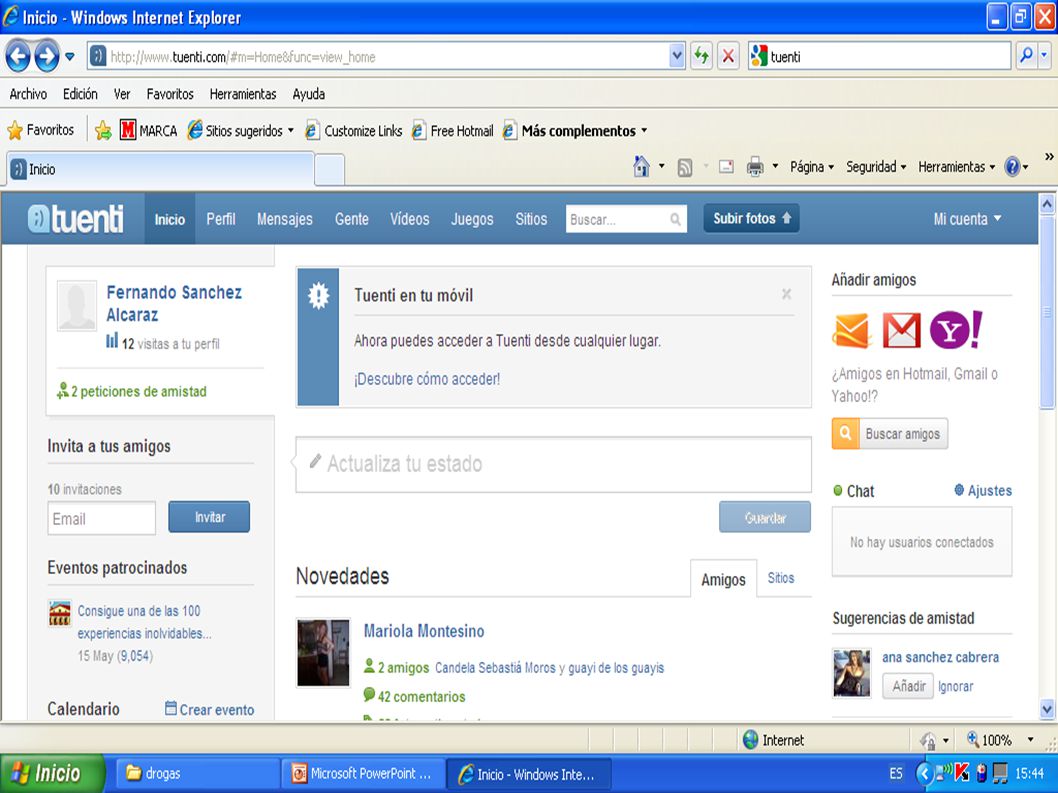Image resolution: width=1058 pixels, height=793 pixels.
Task: Click the Home house icon in command bar
Action: click(642, 166)
